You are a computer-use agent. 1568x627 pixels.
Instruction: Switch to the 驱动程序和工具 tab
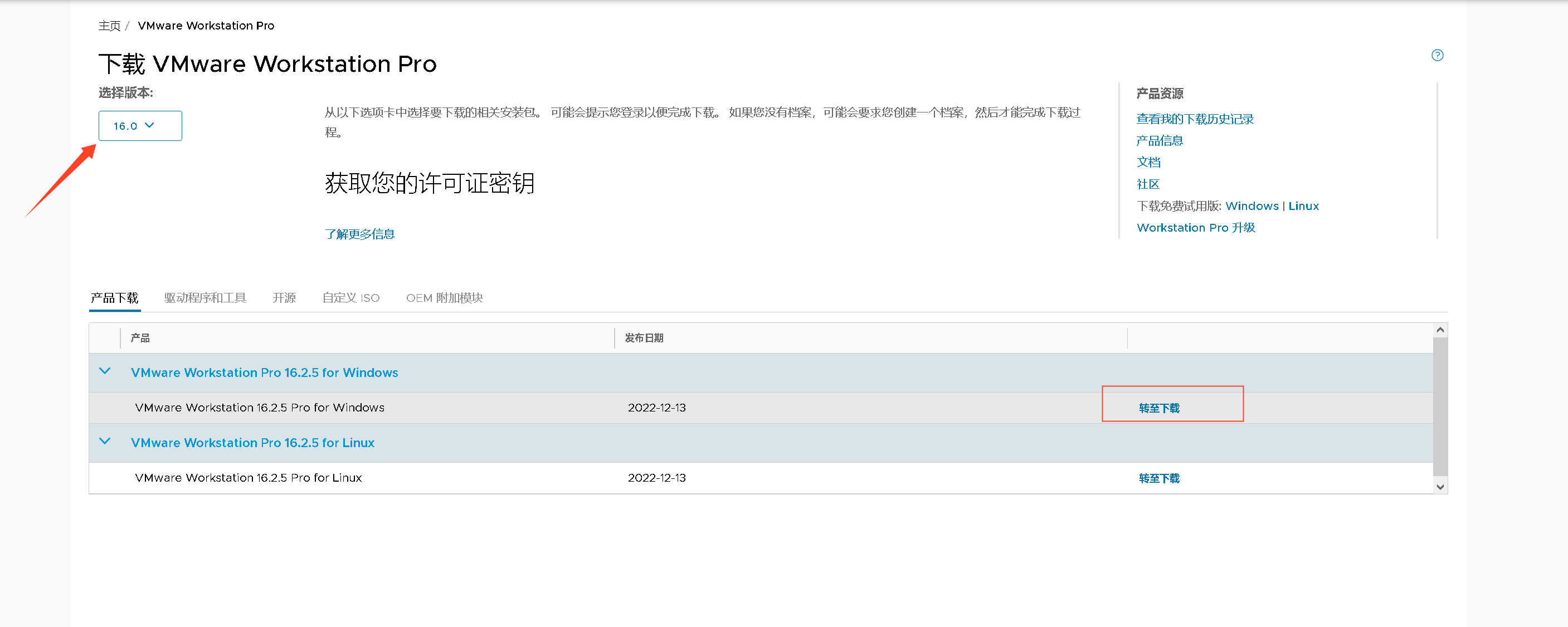click(x=205, y=298)
